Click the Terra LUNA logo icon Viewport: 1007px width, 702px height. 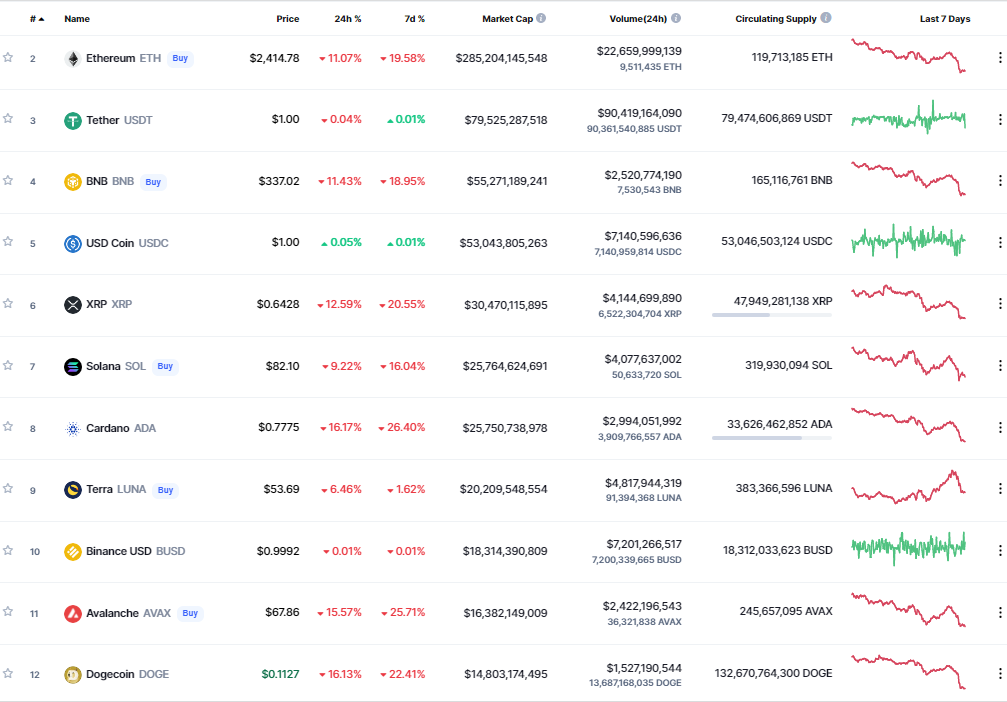[x=73, y=489]
